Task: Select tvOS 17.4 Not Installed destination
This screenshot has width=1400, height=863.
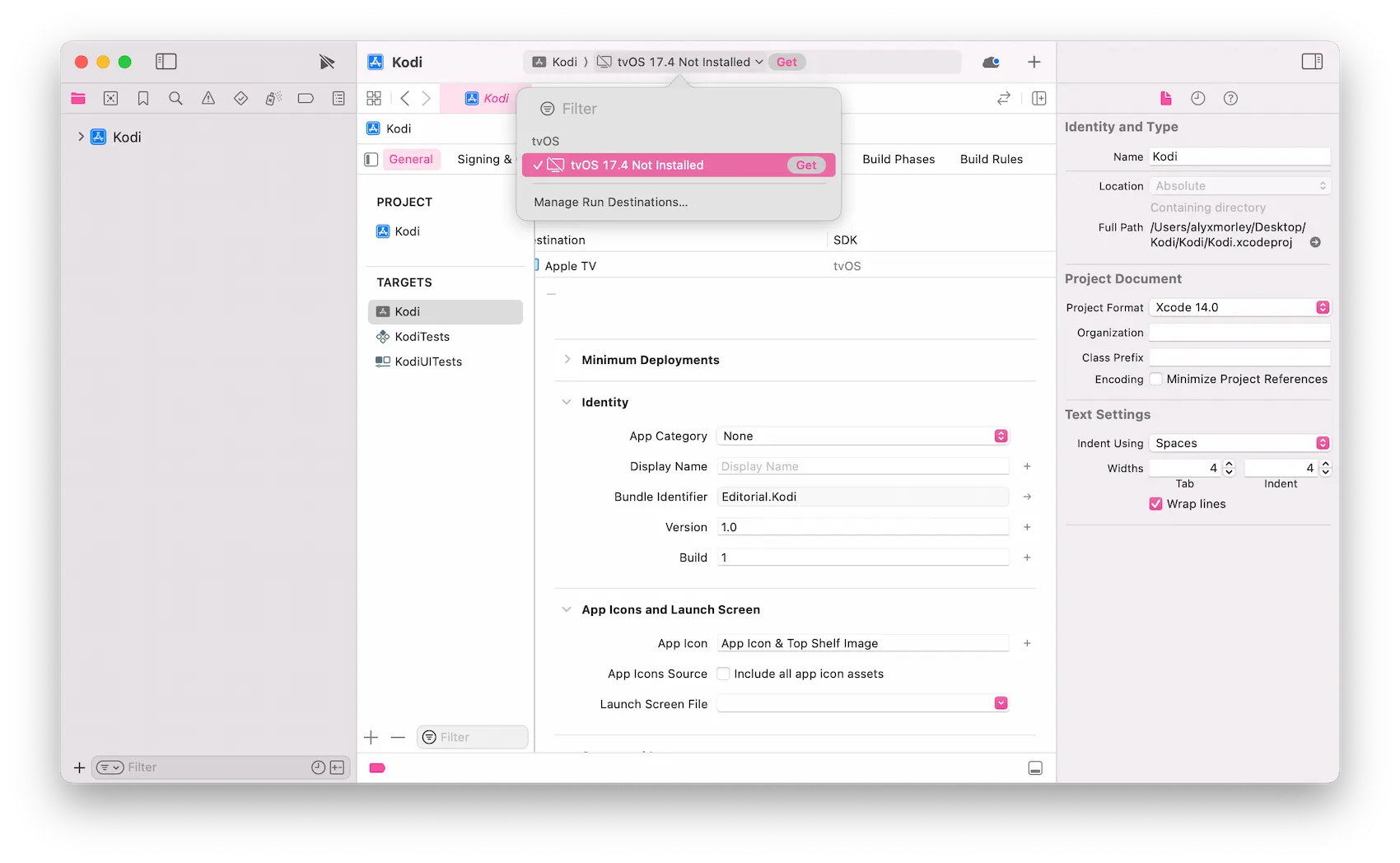Action: click(x=679, y=166)
